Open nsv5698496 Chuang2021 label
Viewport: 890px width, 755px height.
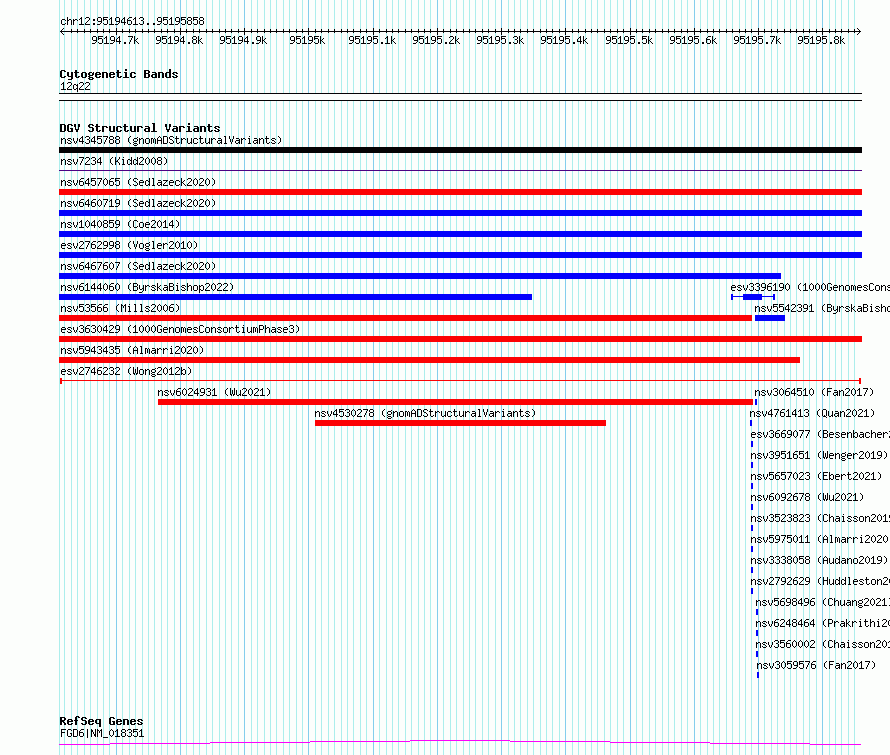coord(822,602)
